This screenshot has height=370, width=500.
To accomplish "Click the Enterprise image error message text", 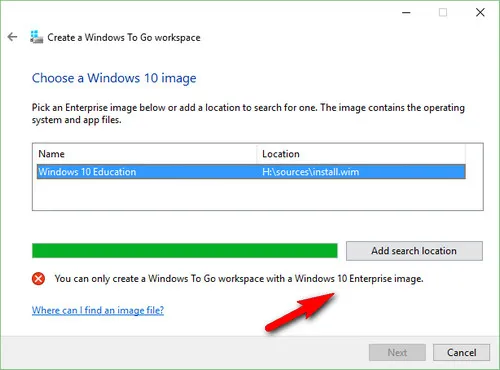I will 239,278.
